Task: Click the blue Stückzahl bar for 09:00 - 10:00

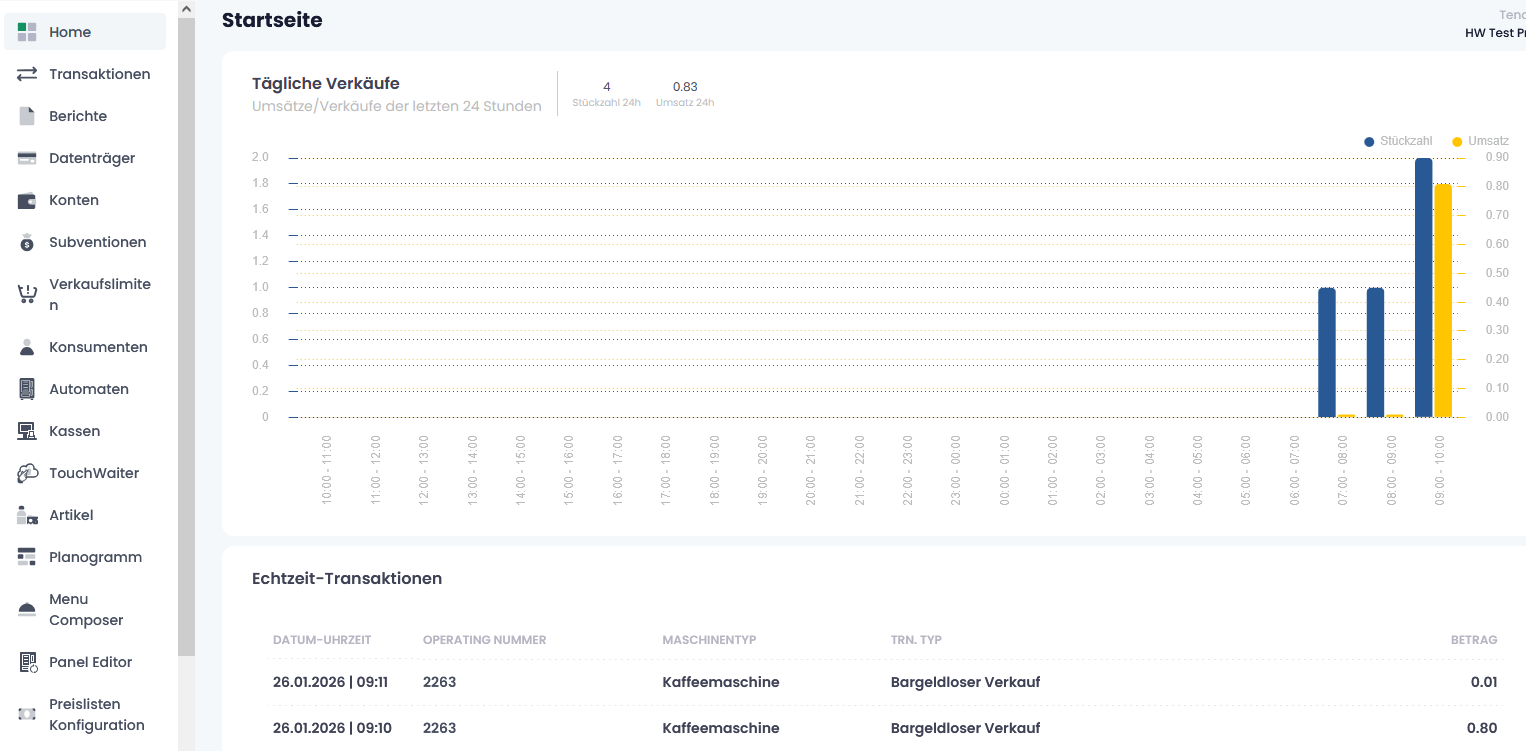Action: click(1423, 288)
